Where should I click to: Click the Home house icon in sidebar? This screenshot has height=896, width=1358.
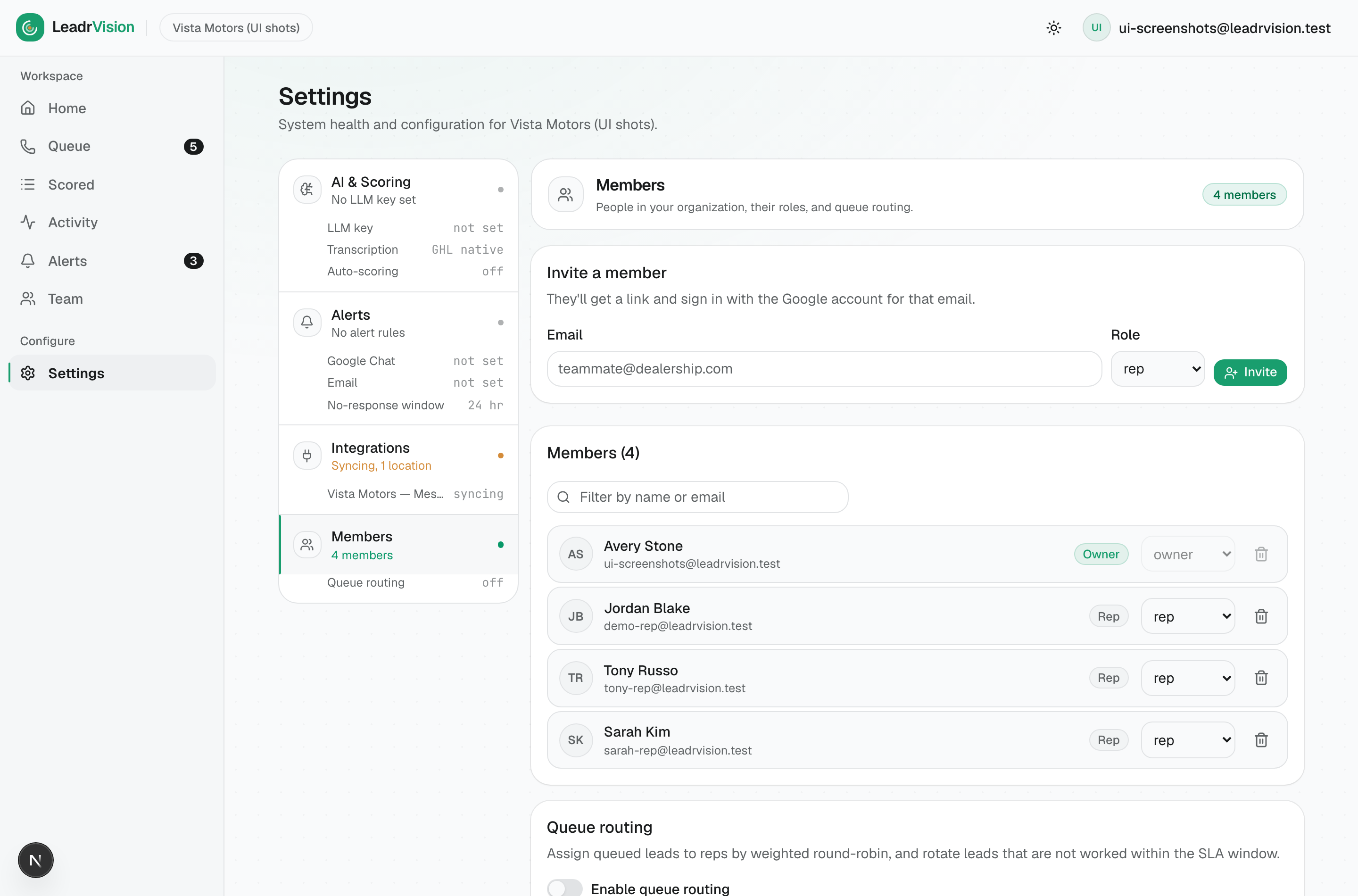coord(28,108)
